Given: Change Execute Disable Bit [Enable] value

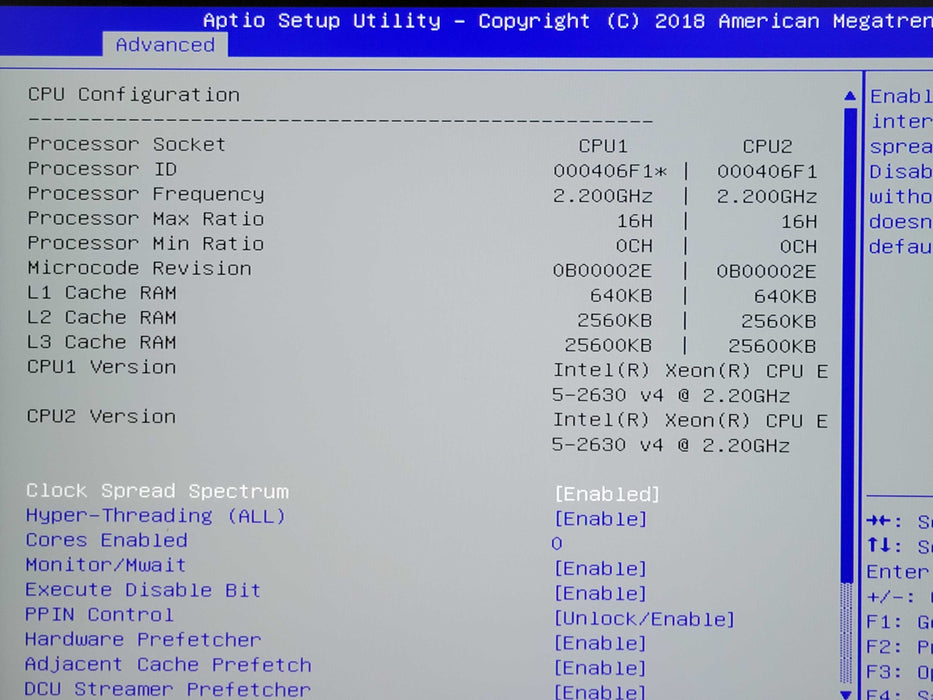Looking at the screenshot, I should click(600, 593).
